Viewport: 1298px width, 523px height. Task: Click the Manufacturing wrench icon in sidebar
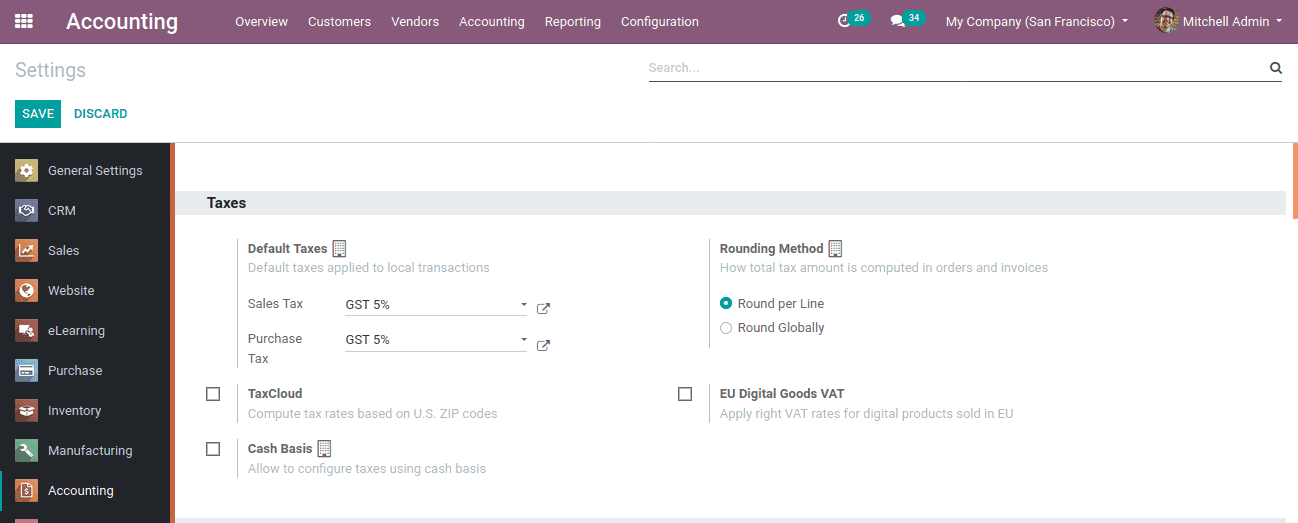point(27,450)
